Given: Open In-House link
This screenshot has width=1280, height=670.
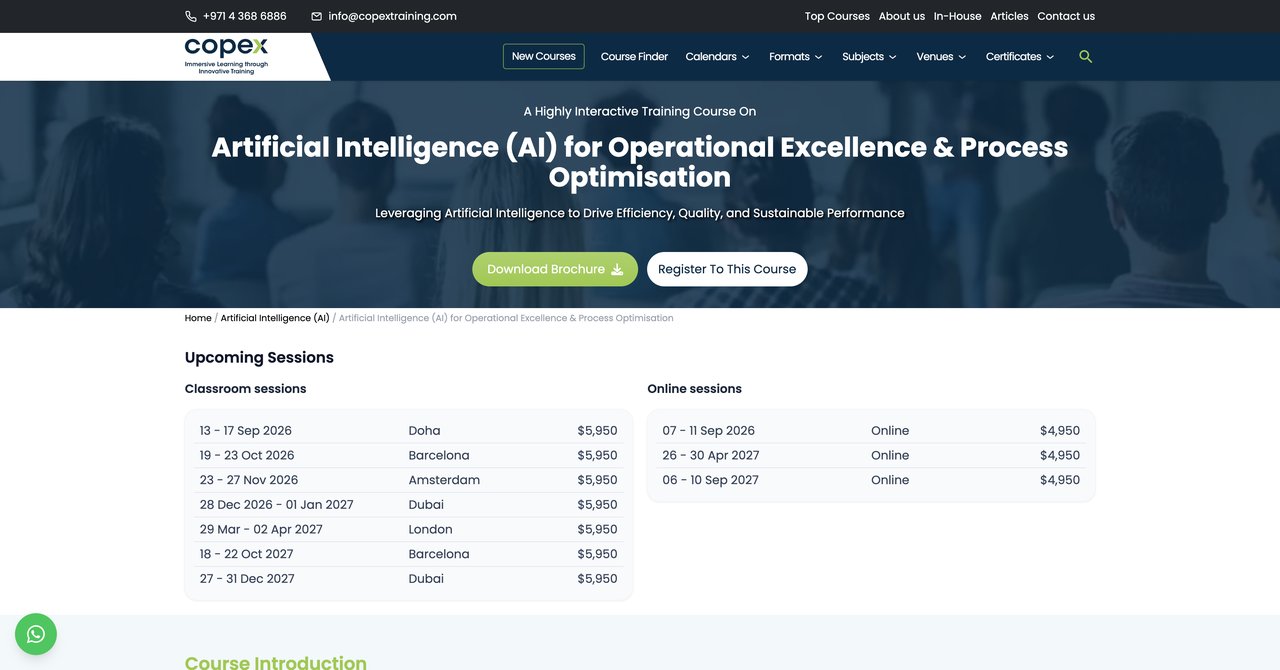Looking at the screenshot, I should tap(958, 16).
